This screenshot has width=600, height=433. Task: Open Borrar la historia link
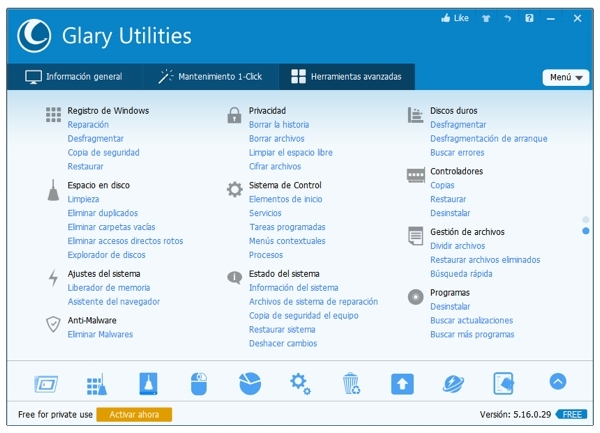click(x=279, y=125)
